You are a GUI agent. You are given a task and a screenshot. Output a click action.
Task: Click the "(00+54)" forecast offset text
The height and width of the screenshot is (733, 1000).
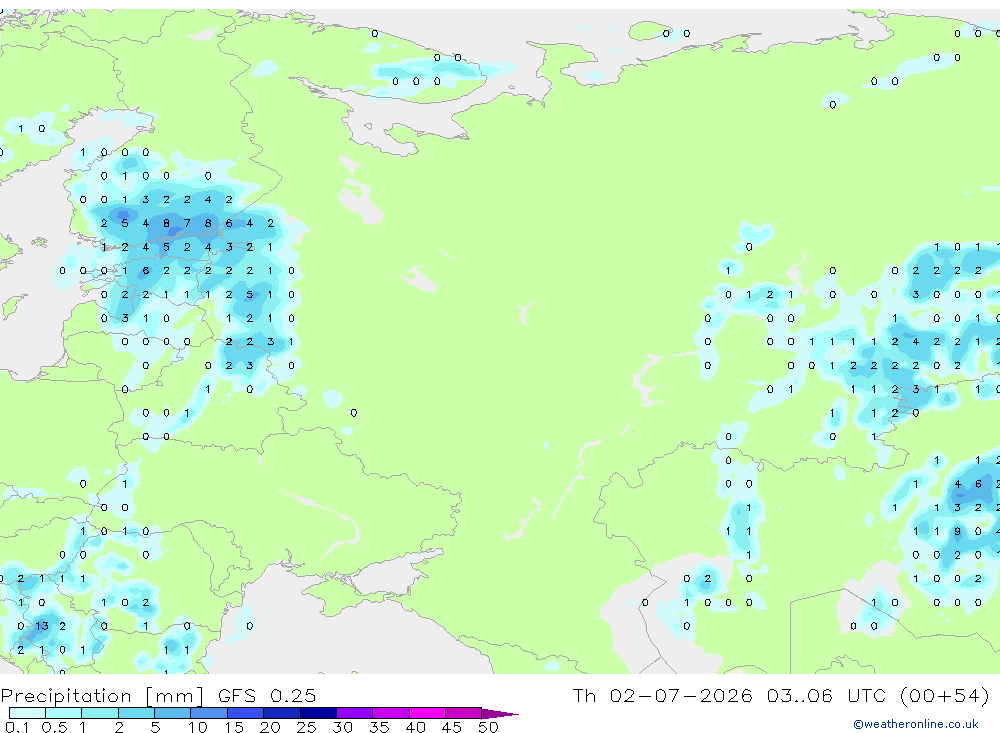tap(944, 695)
